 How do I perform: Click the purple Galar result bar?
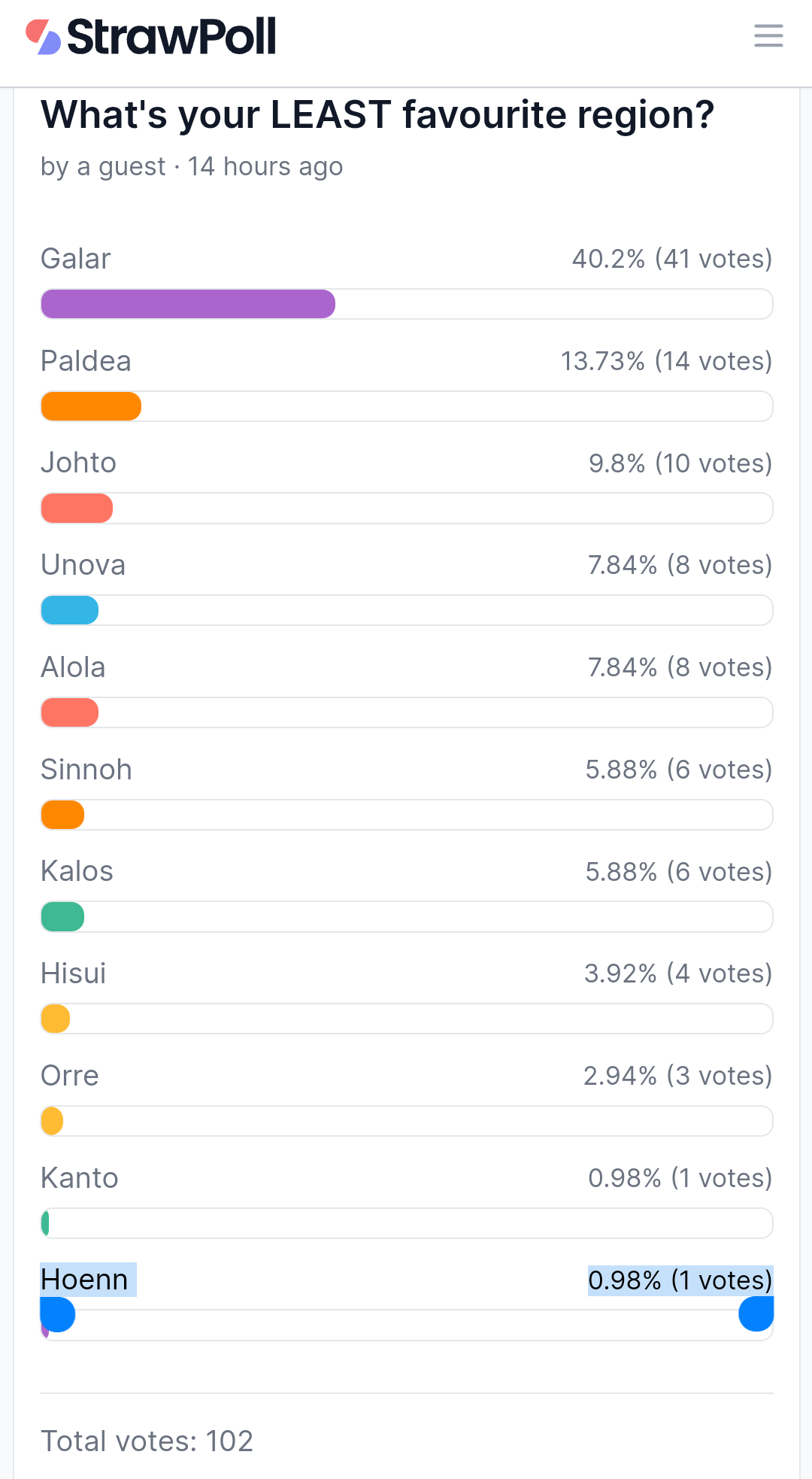[188, 304]
